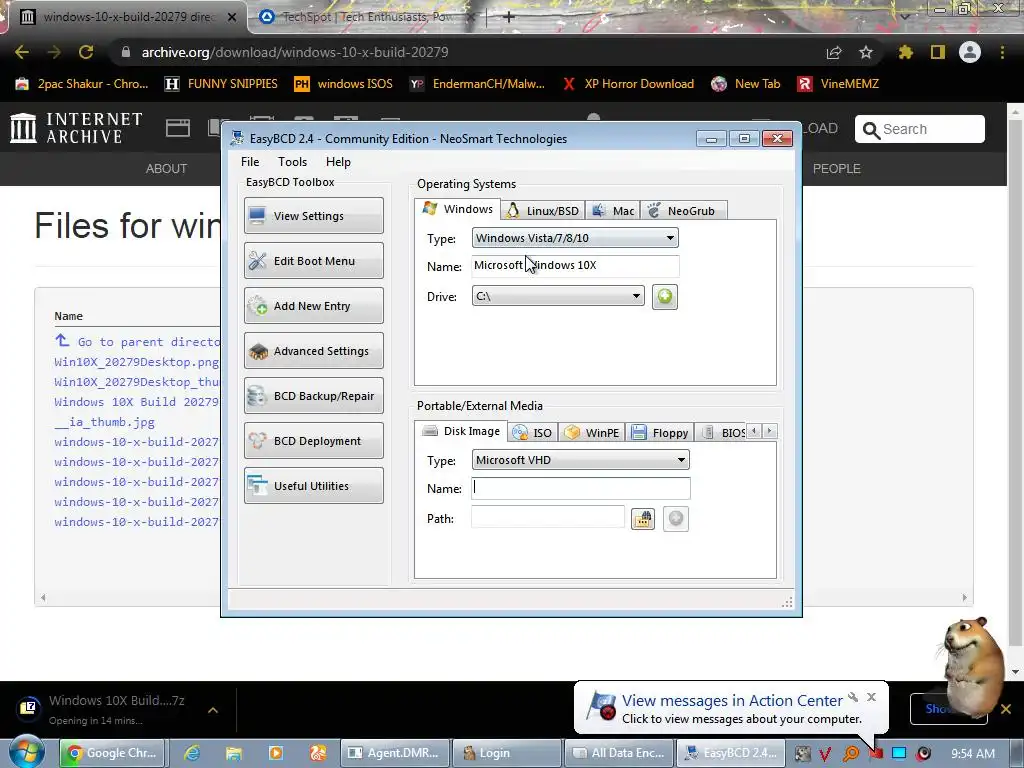Switch to the NeoGrub tab
This screenshot has width=1024, height=768.
tap(683, 210)
